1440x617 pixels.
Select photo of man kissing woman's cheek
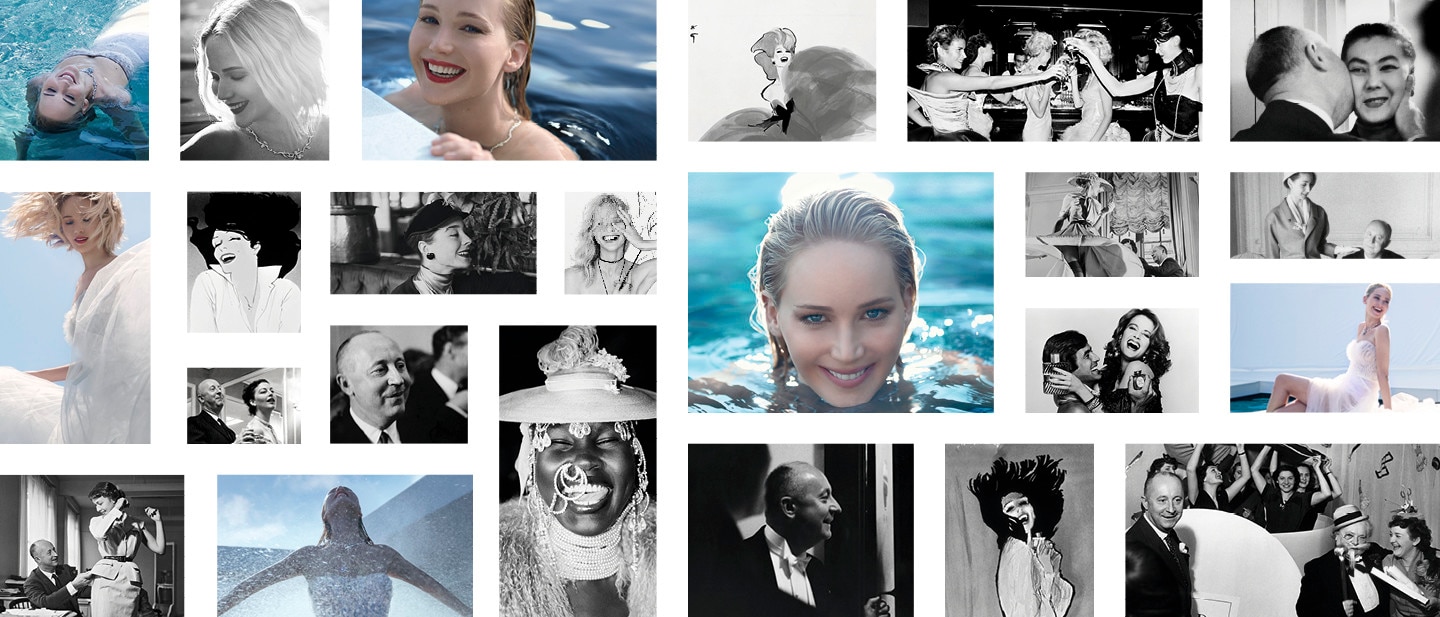point(1335,70)
